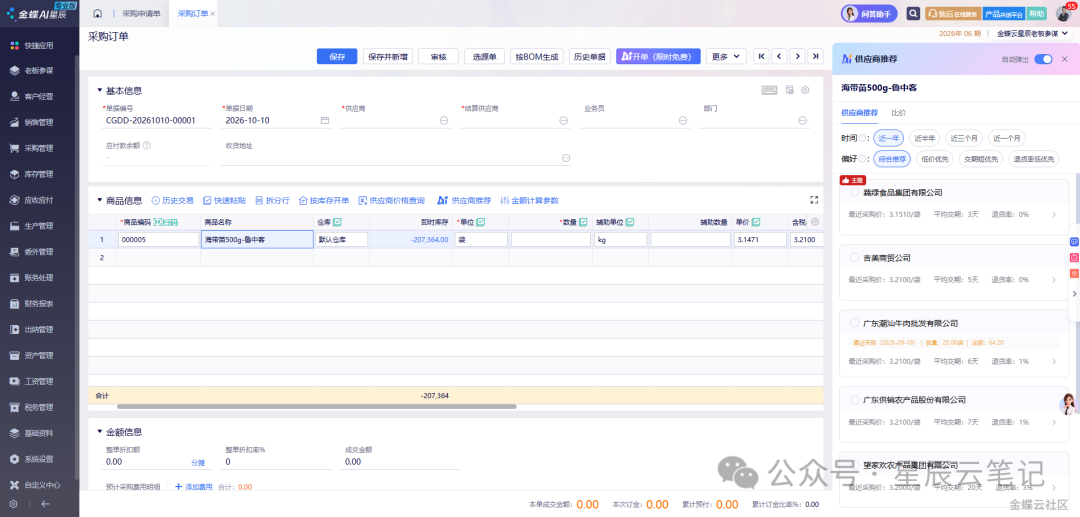
Task: Select the 吉美商贸公司 supplier radio
Action: point(855,258)
